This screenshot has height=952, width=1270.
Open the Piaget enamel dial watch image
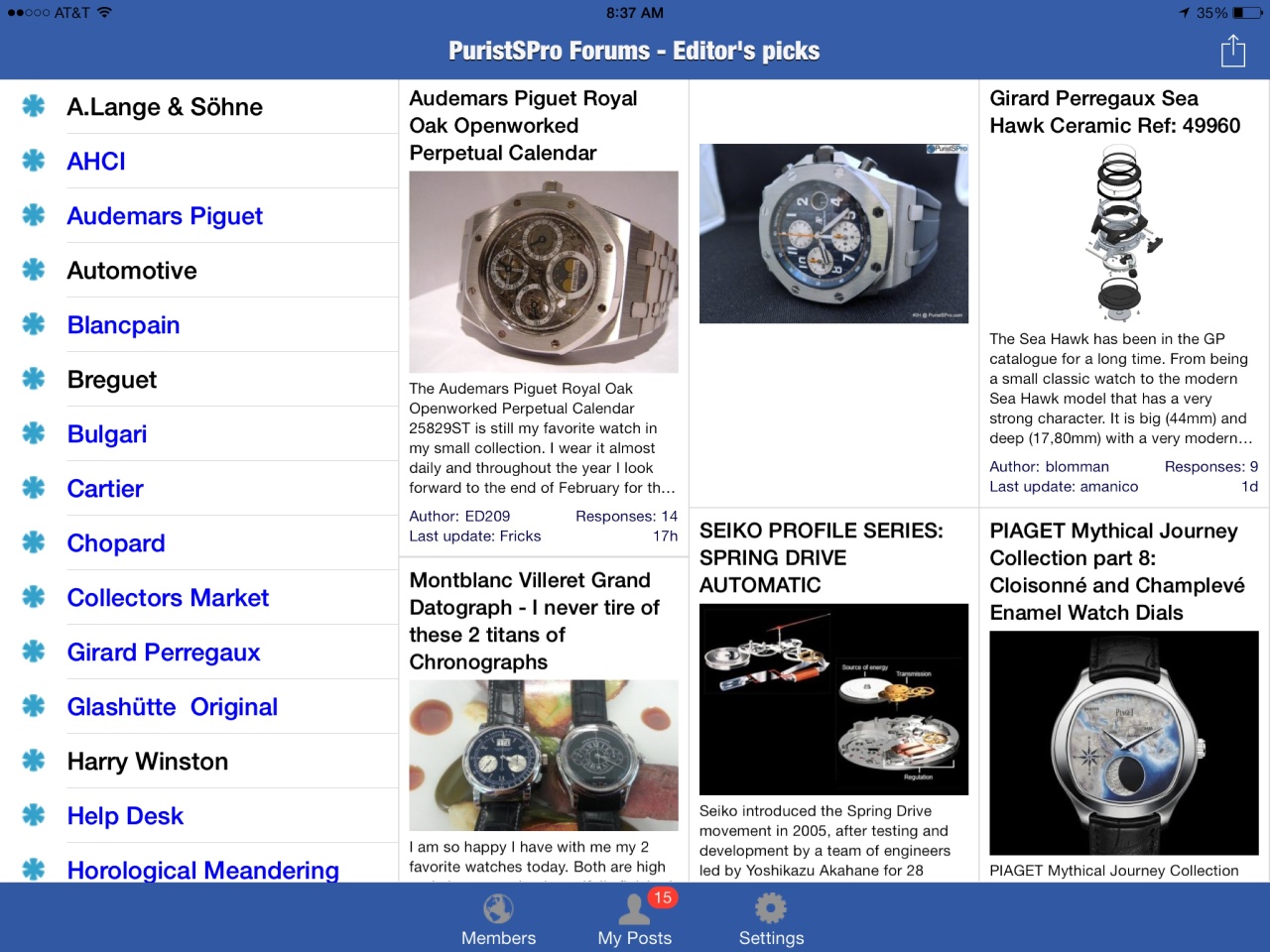[x=1124, y=743]
